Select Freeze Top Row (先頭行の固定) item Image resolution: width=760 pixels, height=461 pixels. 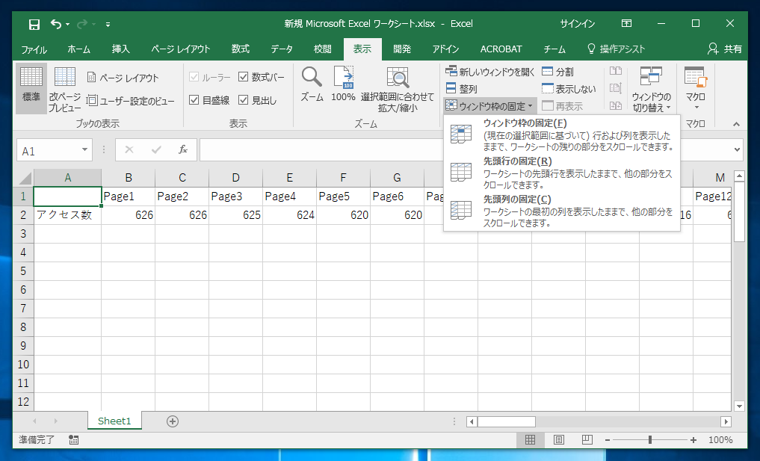pyautogui.click(x=562, y=173)
